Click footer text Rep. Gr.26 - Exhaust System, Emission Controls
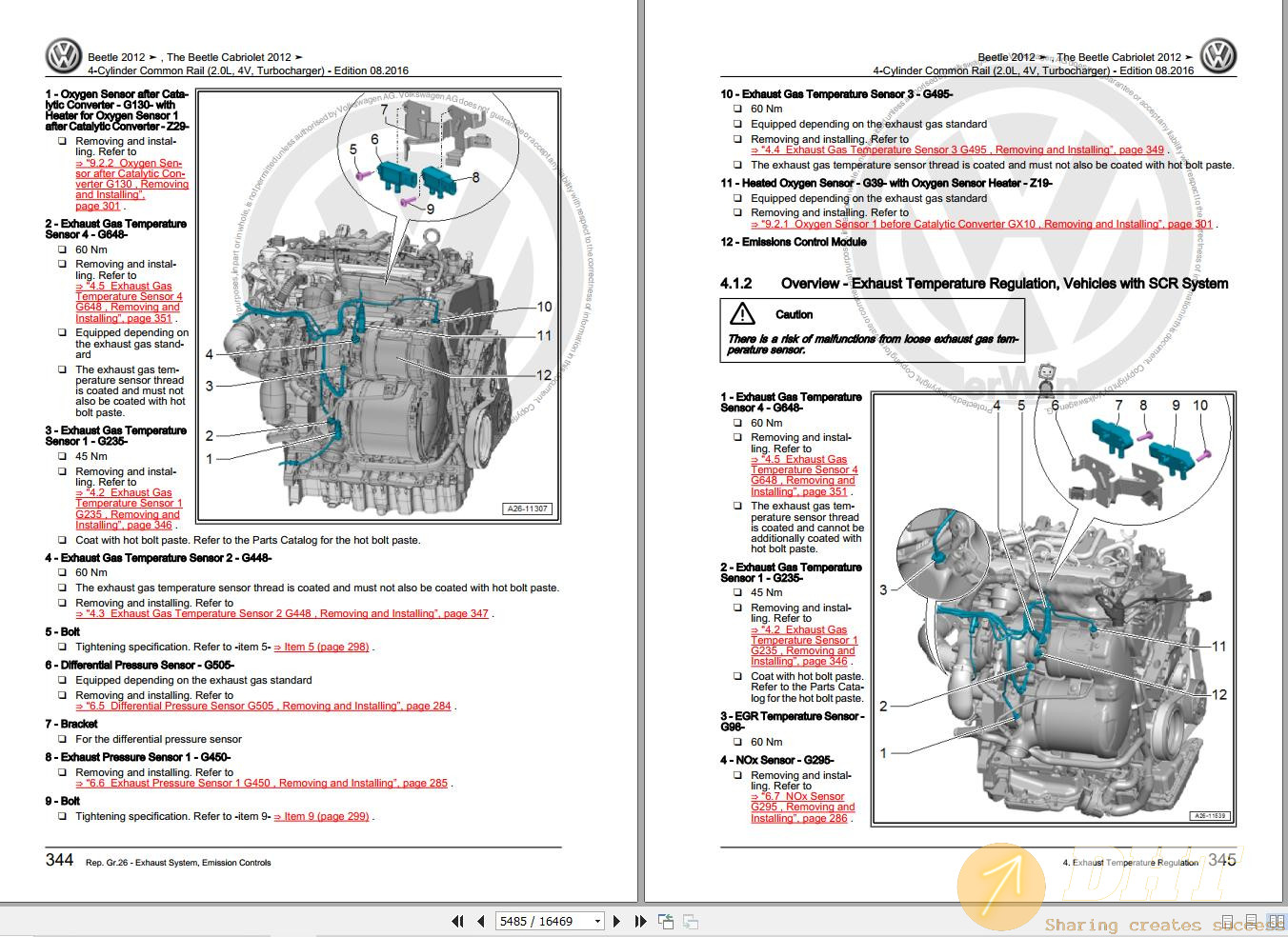 pos(178,863)
